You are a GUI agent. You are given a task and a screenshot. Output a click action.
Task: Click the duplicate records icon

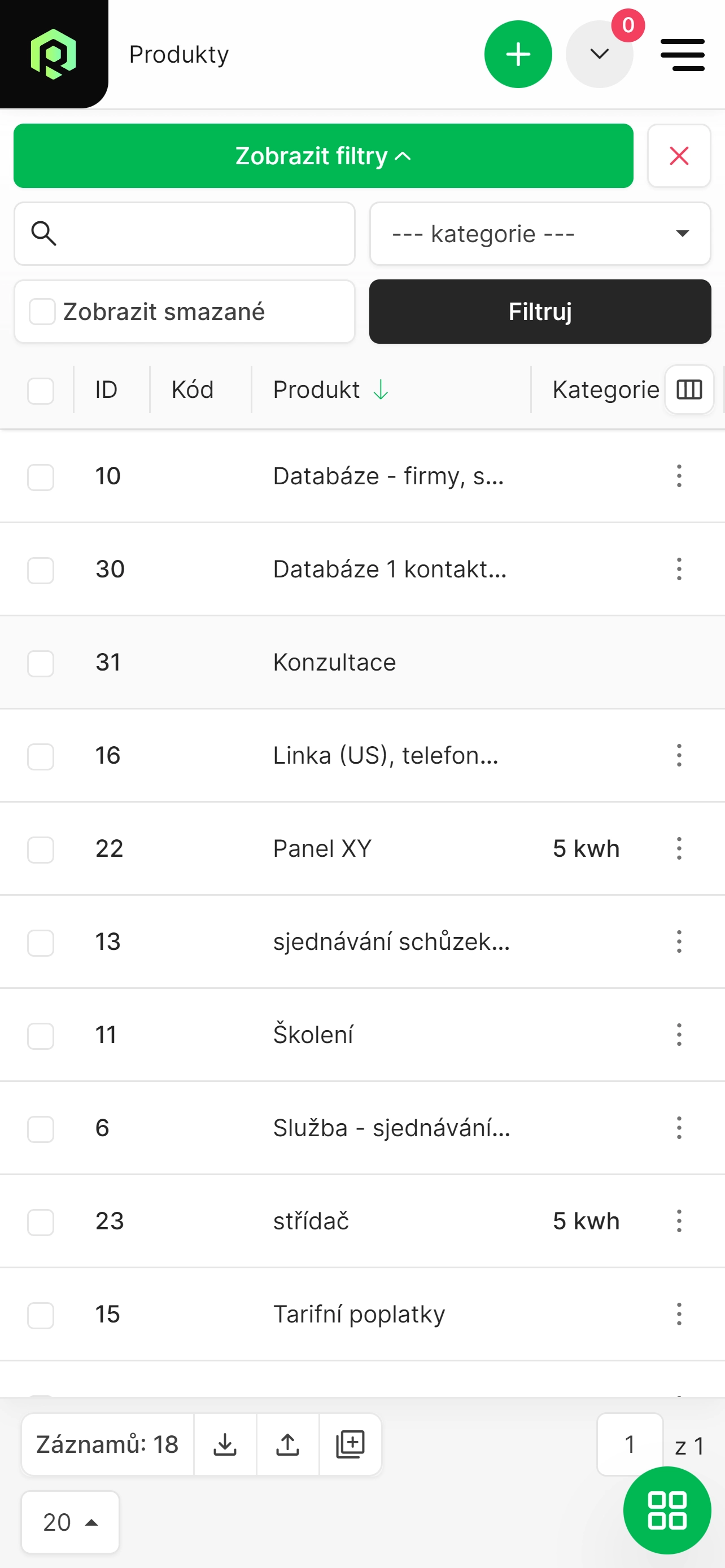point(351,1444)
